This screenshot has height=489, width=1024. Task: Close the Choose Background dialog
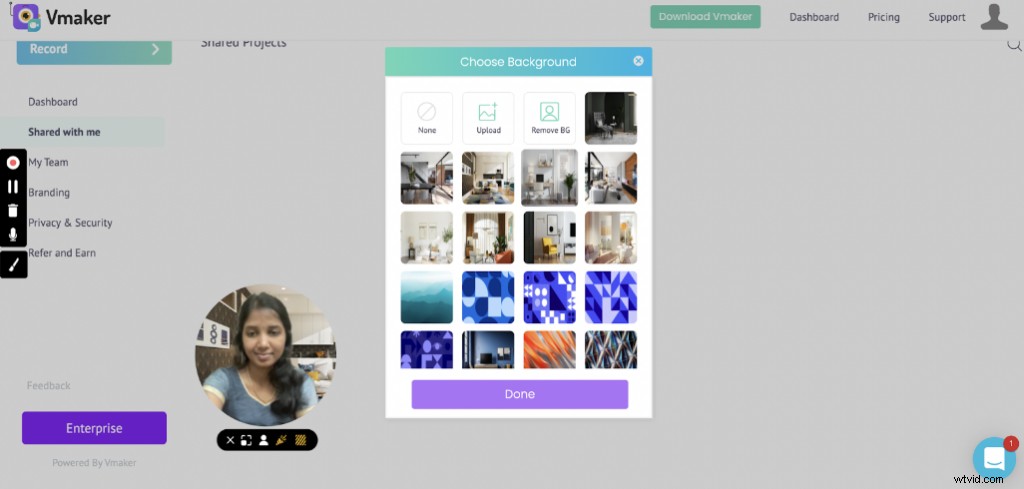tap(638, 61)
